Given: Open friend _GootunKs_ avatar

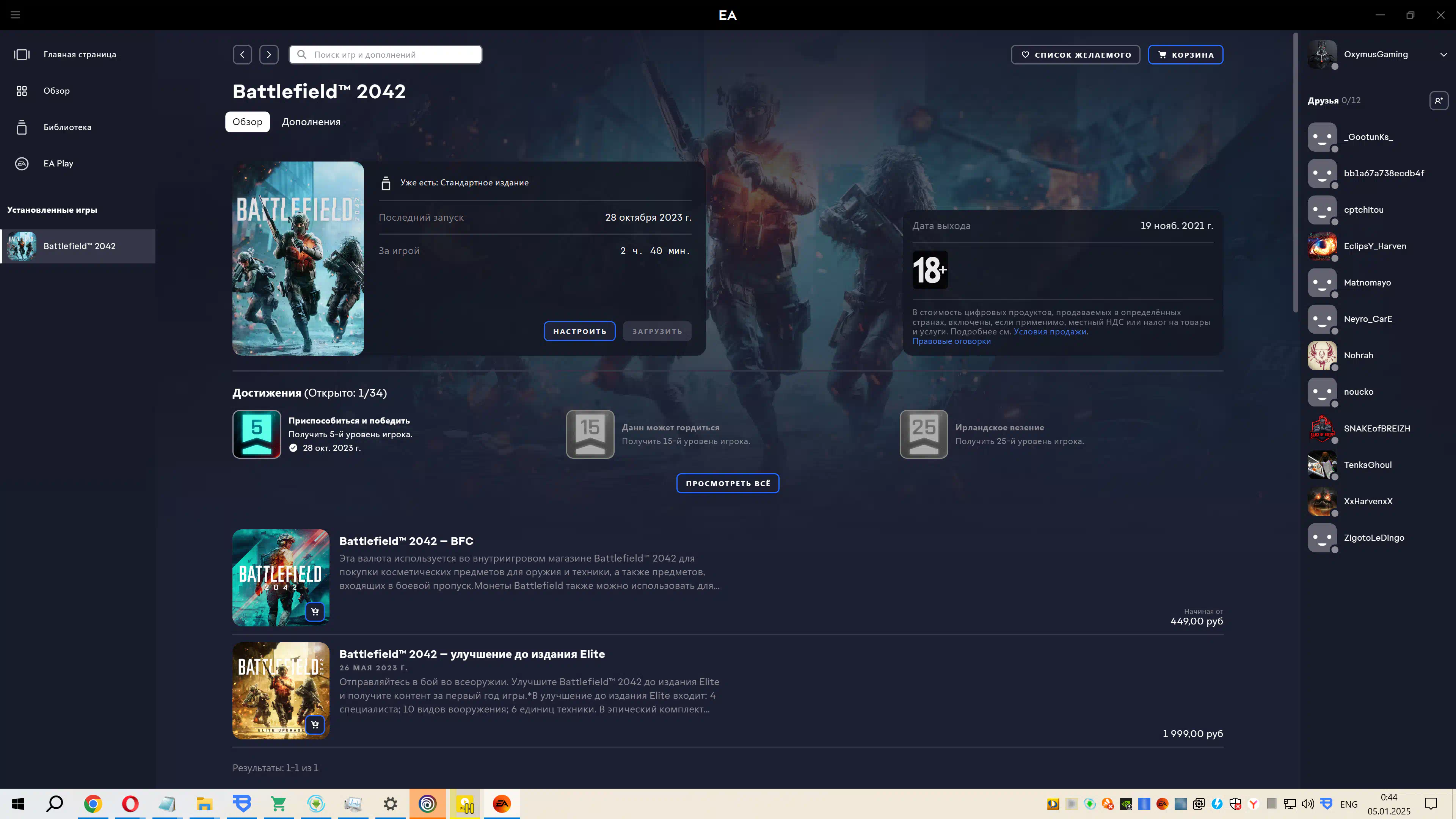Looking at the screenshot, I should [1322, 137].
